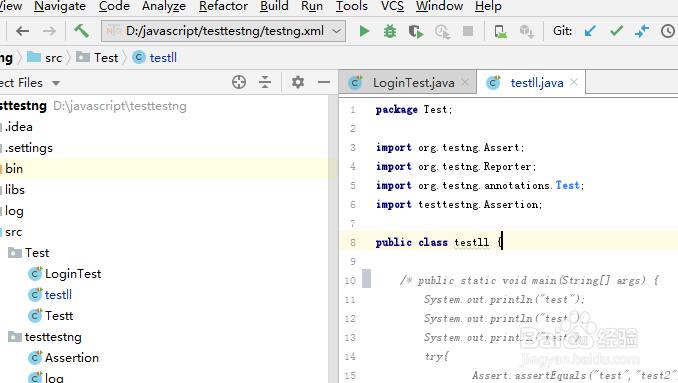Open the Navigate menu
678x383 pixels.
pyautogui.click(x=60, y=6)
